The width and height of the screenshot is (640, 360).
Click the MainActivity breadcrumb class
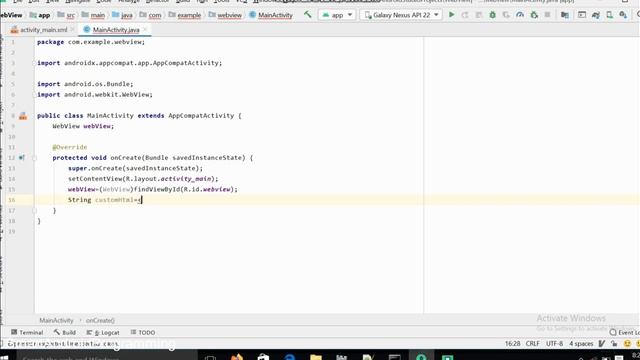coord(271,15)
